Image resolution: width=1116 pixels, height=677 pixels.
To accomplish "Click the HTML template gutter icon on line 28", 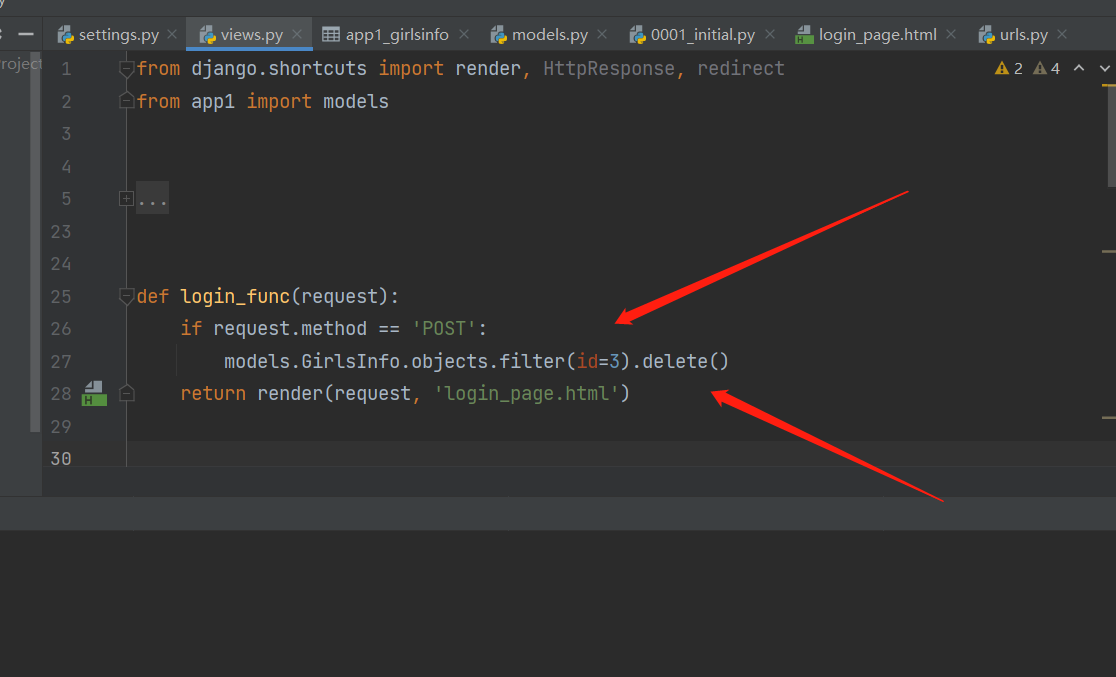I will click(94, 394).
